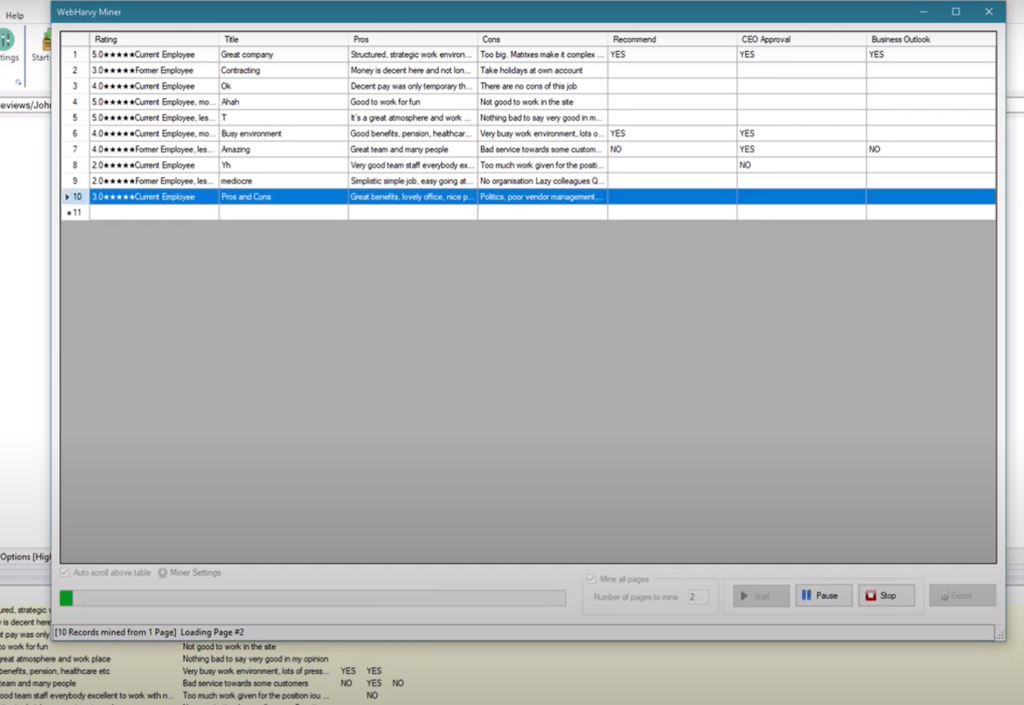Stop the mining process
This screenshot has width=1024, height=705.
(886, 596)
